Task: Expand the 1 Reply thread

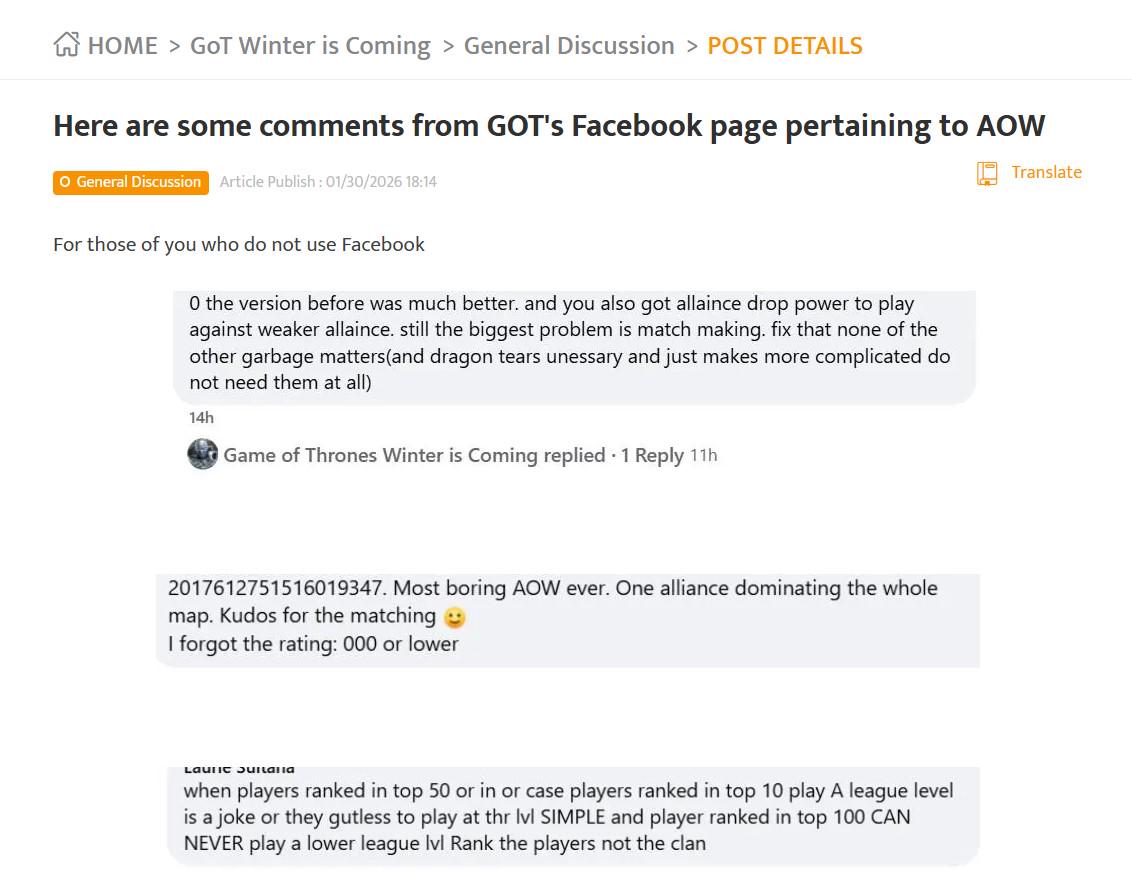Action: click(652, 455)
